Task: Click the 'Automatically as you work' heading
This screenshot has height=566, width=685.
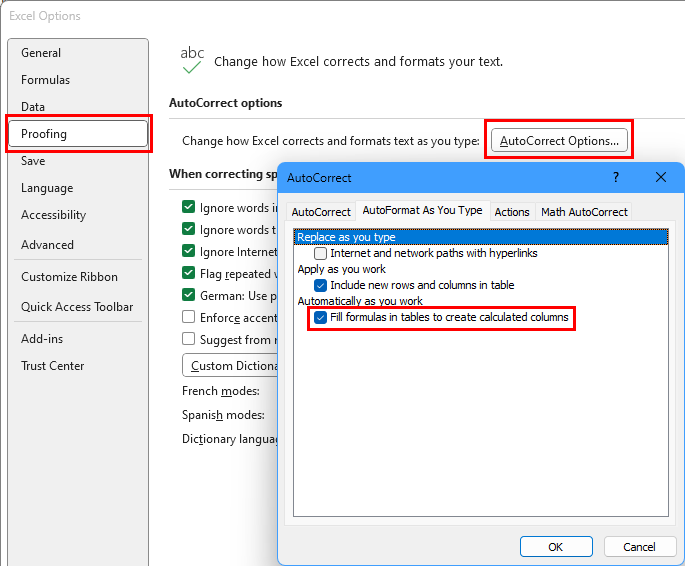Action: pyautogui.click(x=360, y=301)
